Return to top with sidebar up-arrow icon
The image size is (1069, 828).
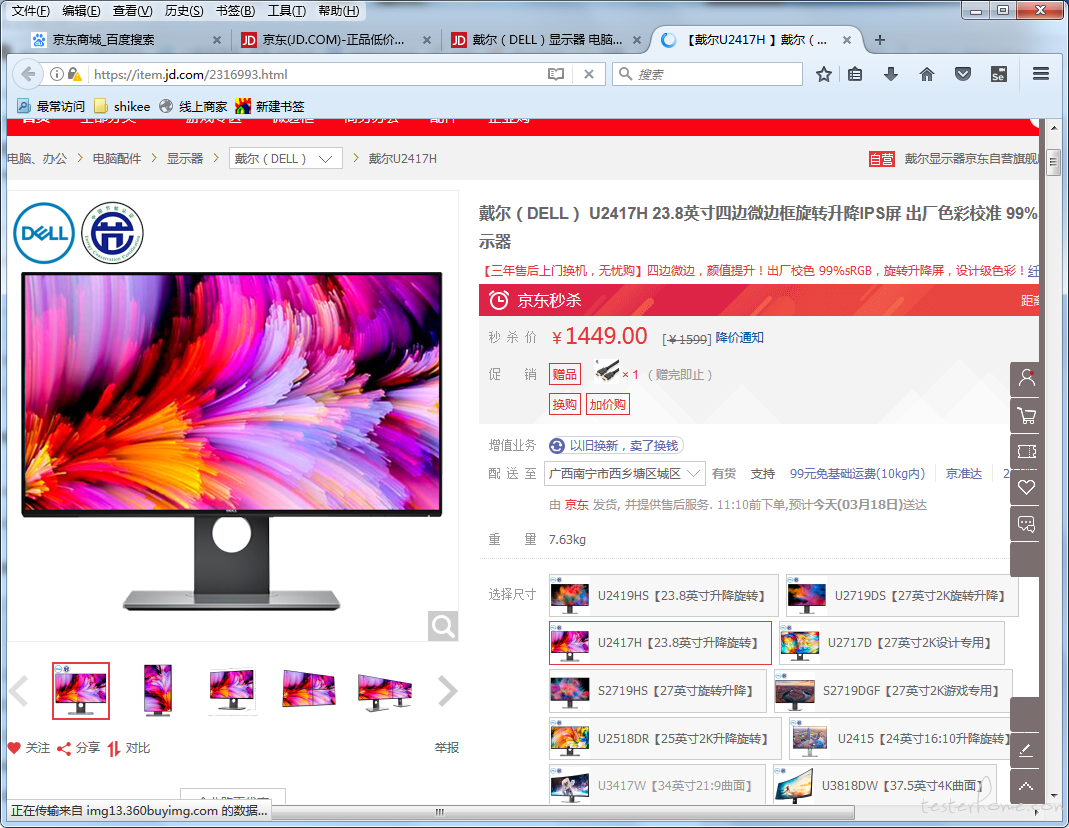[1025, 786]
